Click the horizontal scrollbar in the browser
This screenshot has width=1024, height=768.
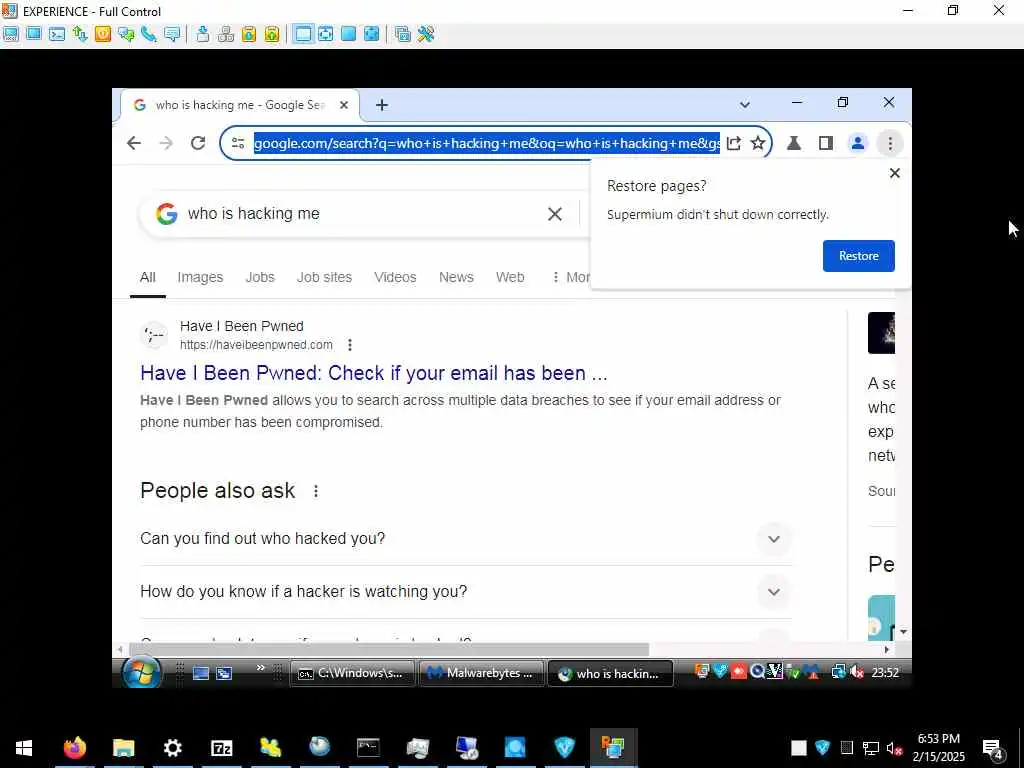(389, 649)
